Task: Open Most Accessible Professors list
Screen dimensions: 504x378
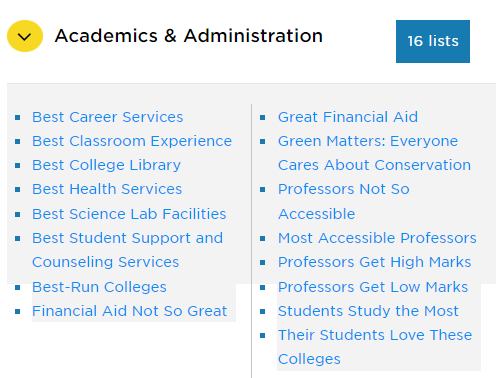Action: click(377, 238)
